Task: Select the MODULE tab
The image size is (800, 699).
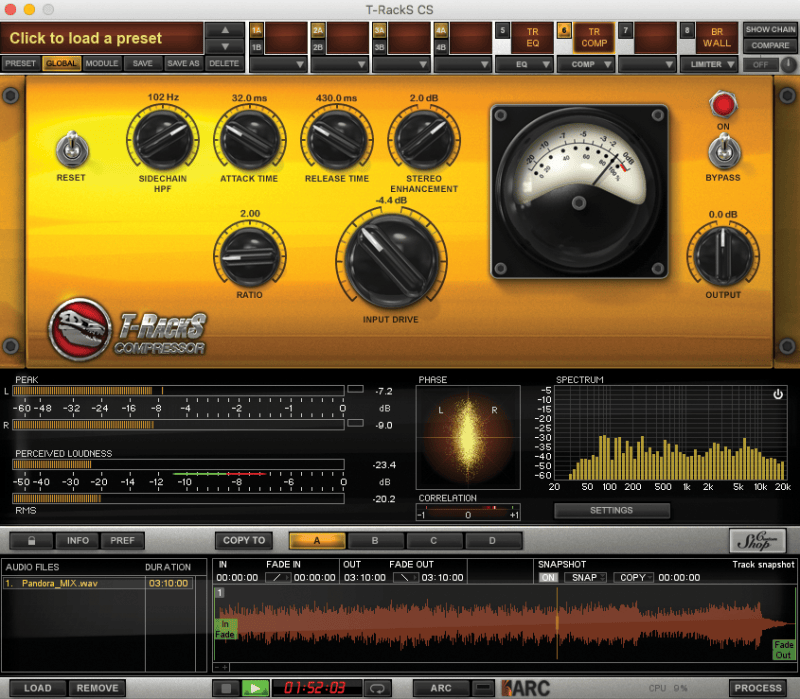Action: coord(102,63)
